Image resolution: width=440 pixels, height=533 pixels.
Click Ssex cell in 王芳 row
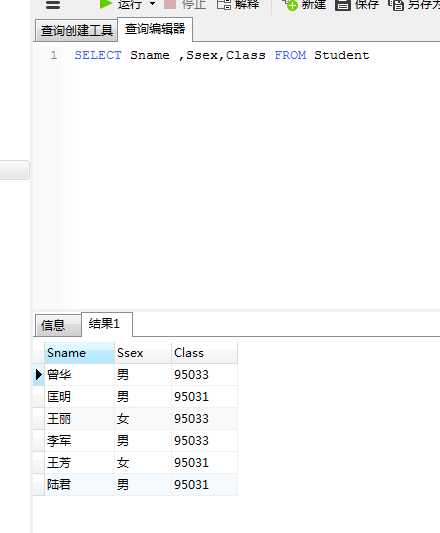pyautogui.click(x=143, y=463)
